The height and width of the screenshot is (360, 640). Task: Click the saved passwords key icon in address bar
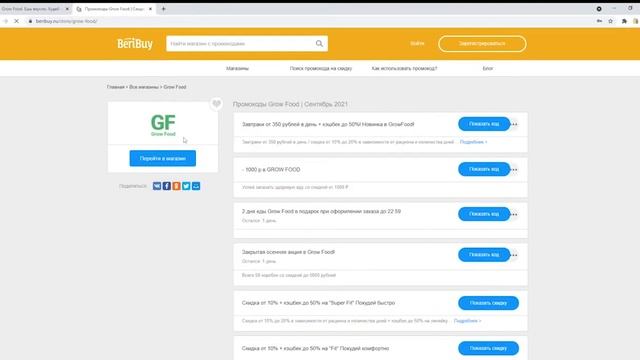point(599,21)
